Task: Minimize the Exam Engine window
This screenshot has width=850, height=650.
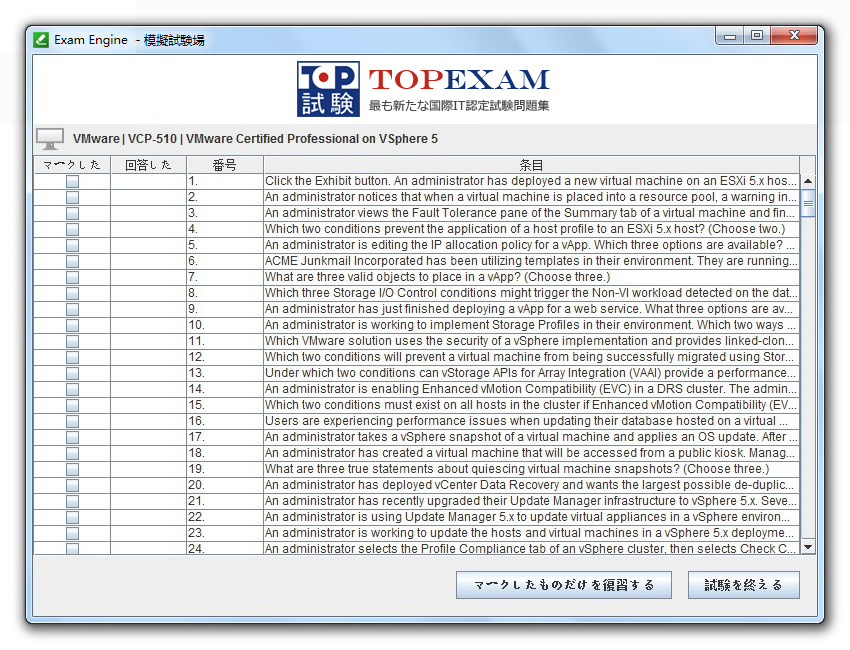Action: point(730,36)
